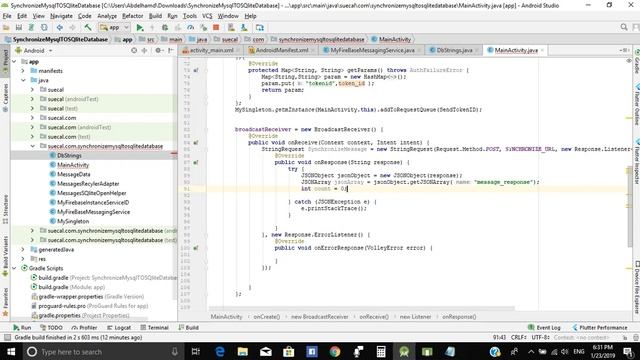640x360 pixels.
Task: Run the app with green play icon
Action: (x=140, y=27)
